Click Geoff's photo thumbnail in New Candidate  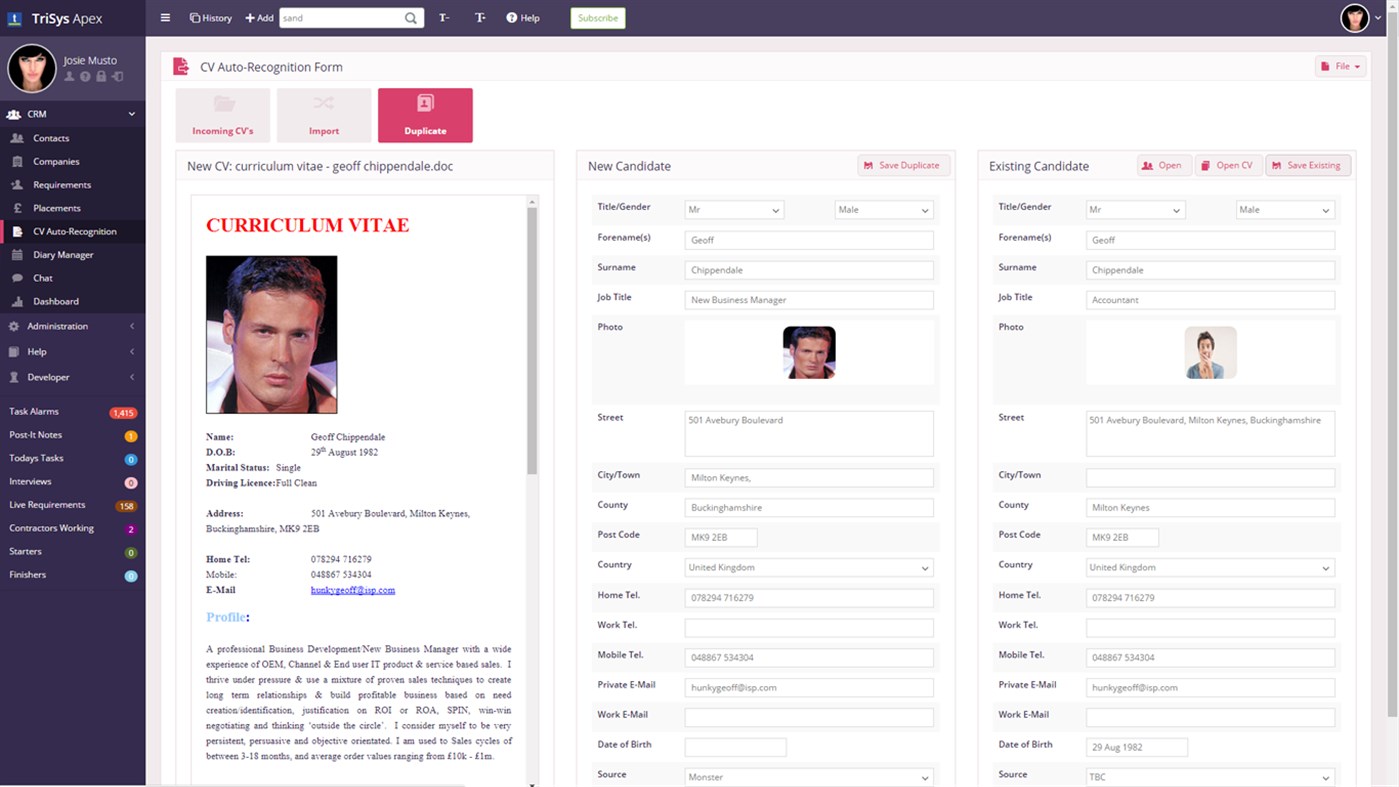(x=808, y=352)
